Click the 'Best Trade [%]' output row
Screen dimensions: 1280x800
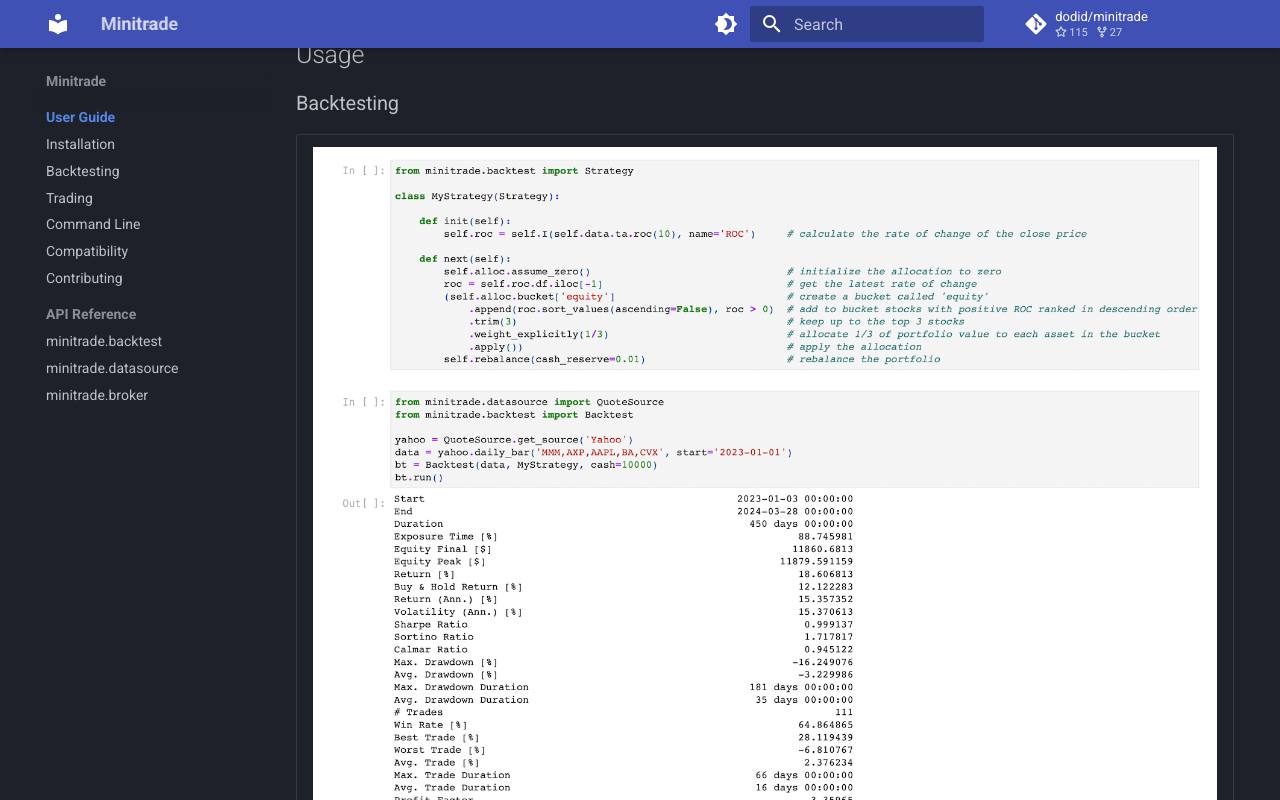(623, 737)
